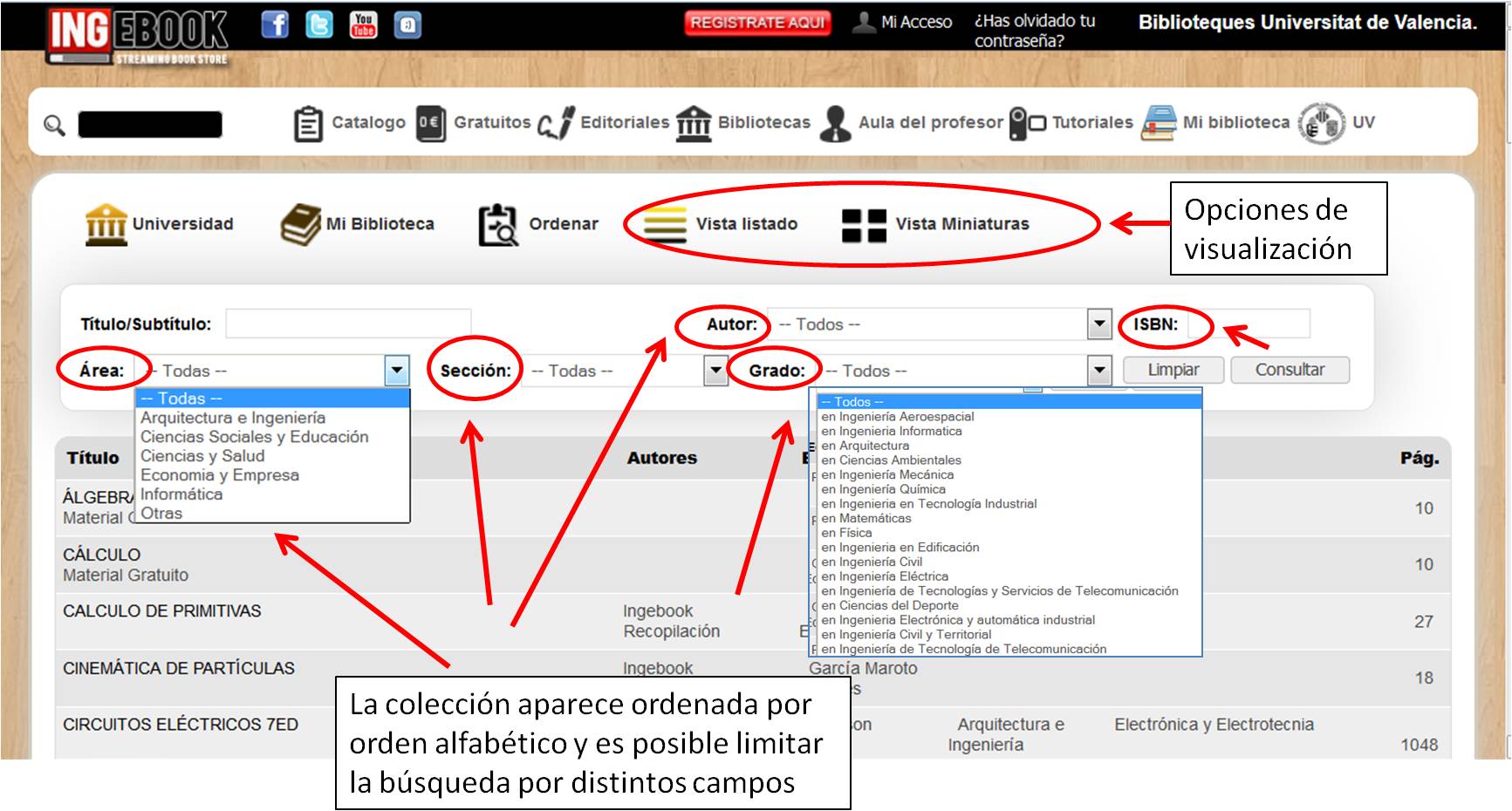Open the Gratuitos 0€ icon
The width and height of the screenshot is (1512, 811).
[x=430, y=123]
